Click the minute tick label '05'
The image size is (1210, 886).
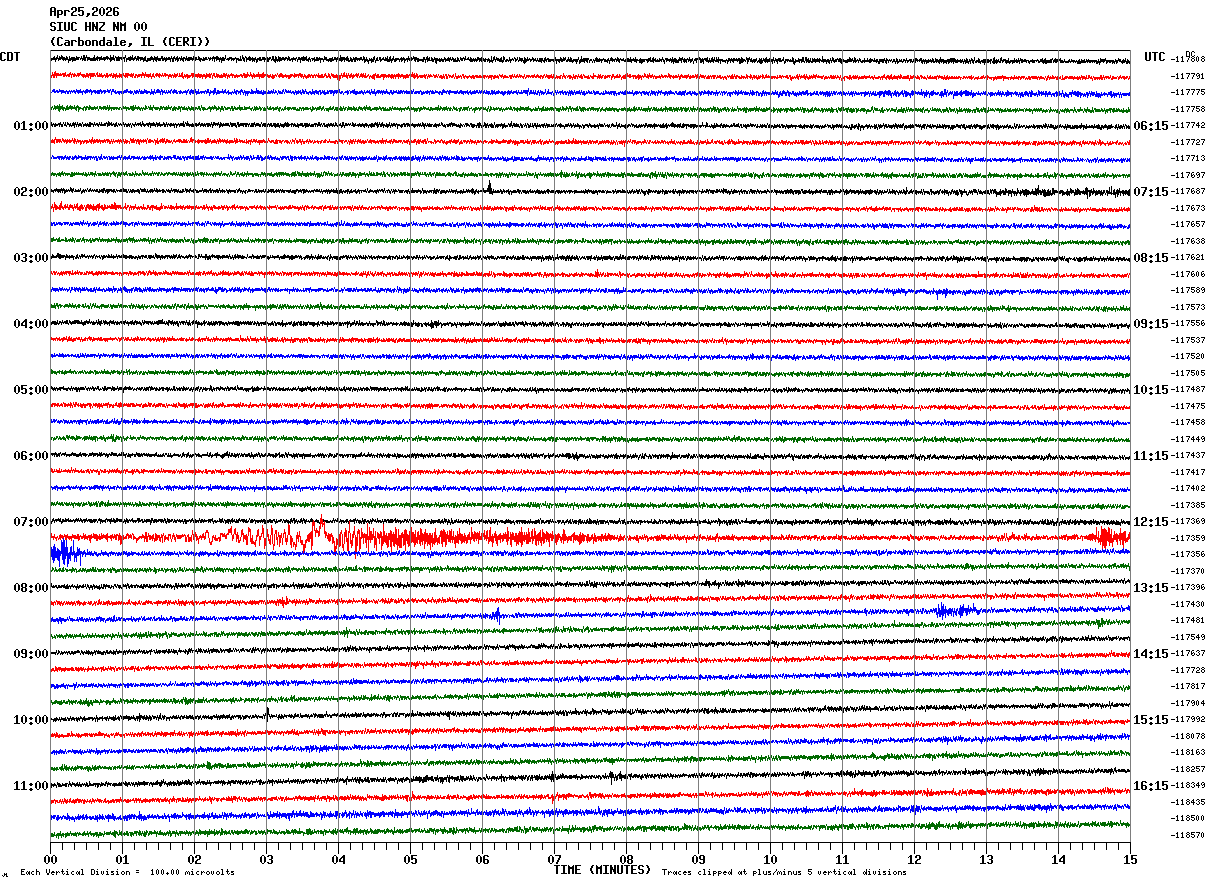[410, 859]
